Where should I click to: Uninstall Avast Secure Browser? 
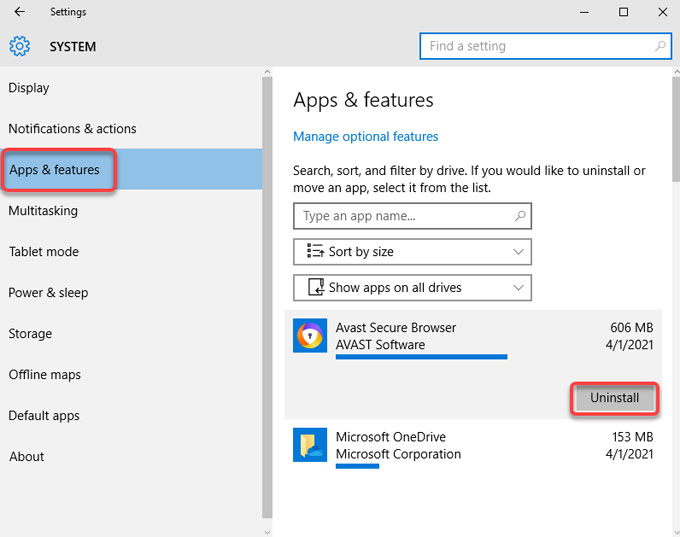coord(615,398)
